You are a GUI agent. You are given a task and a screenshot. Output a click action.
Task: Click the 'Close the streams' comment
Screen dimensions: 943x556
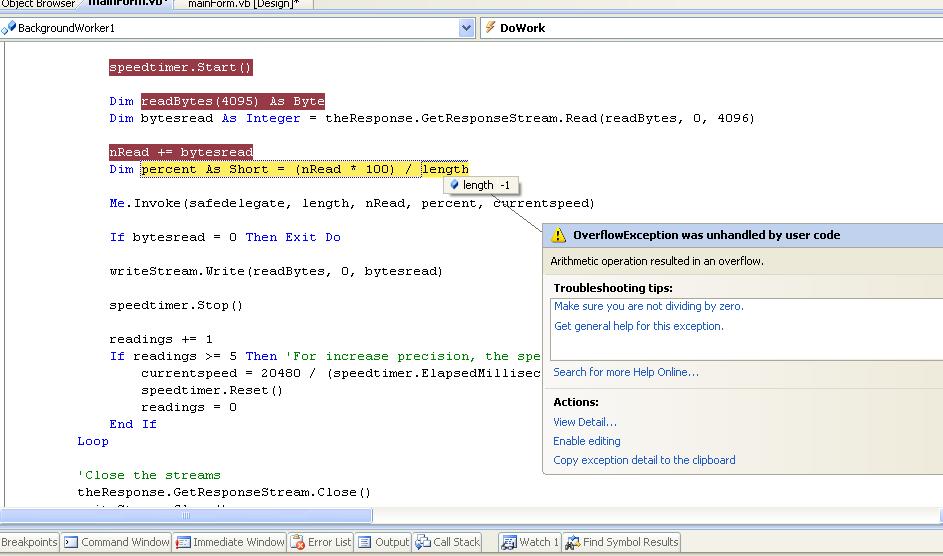149,475
